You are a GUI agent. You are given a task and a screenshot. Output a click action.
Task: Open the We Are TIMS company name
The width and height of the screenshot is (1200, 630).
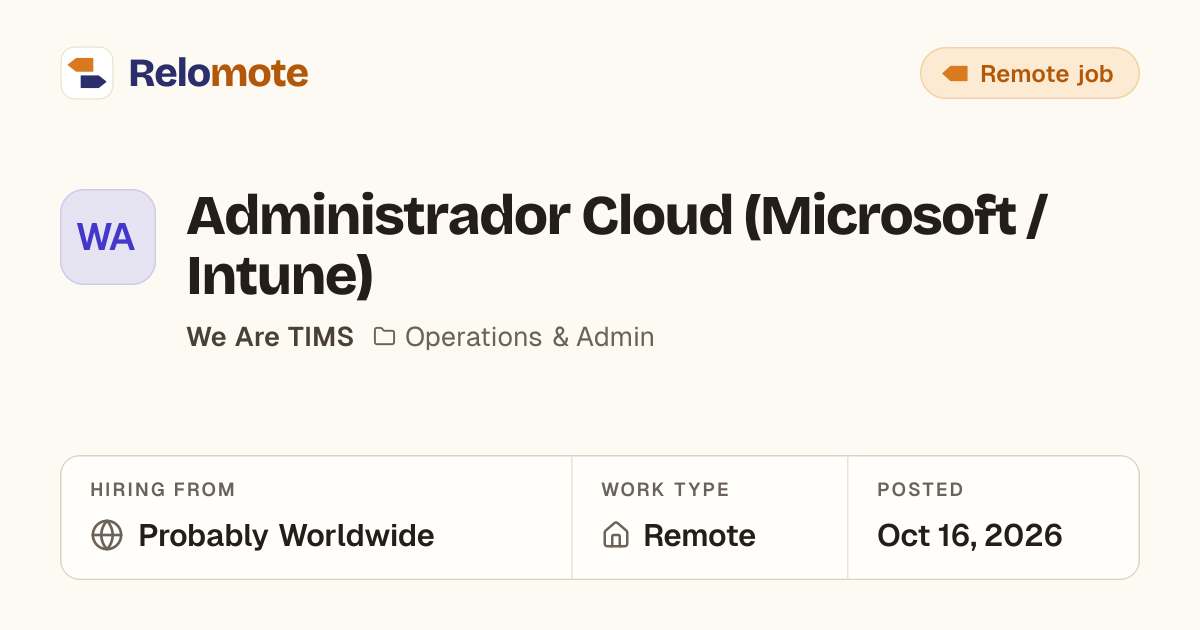270,337
